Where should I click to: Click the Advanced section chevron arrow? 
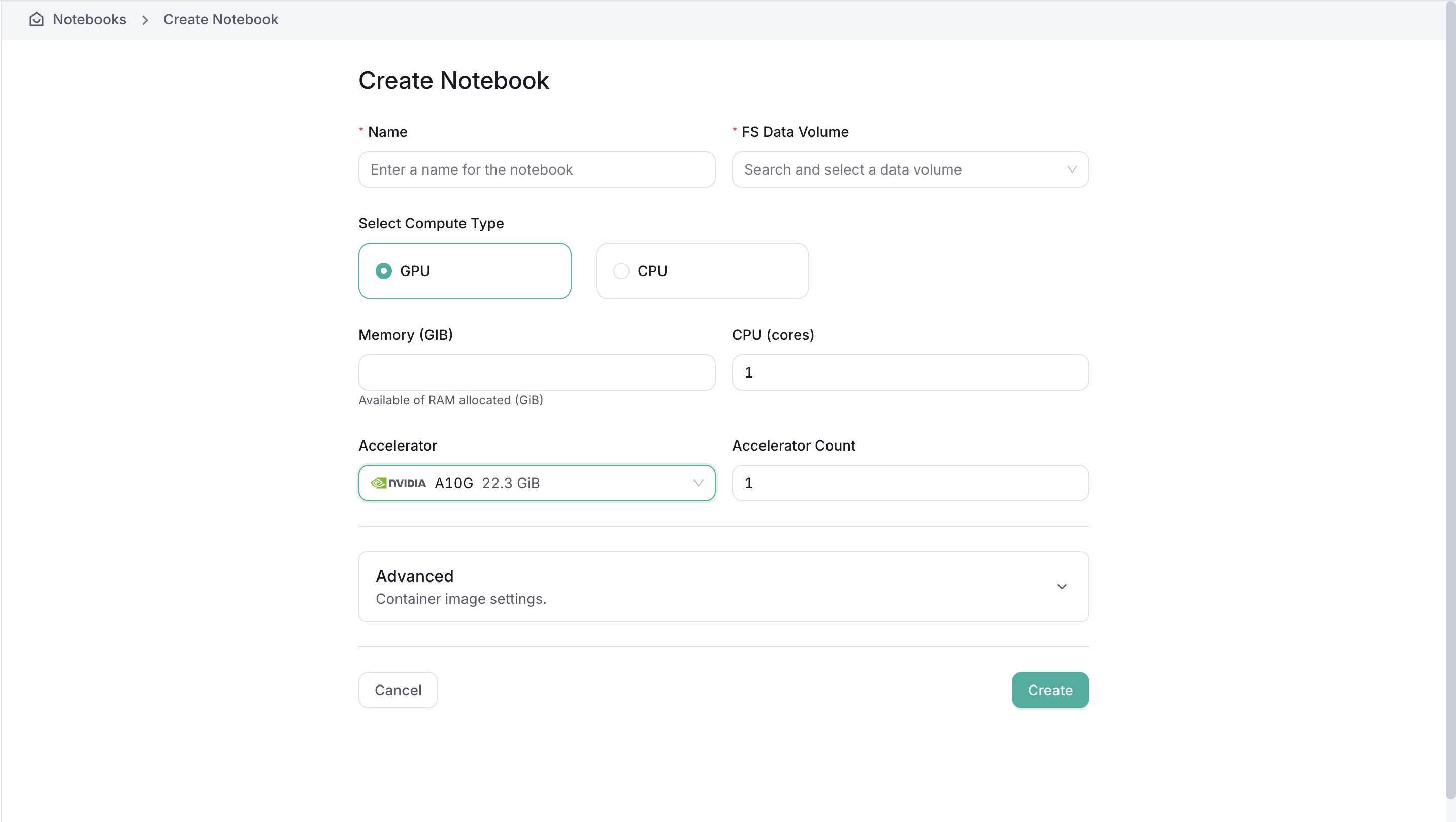tap(1062, 587)
